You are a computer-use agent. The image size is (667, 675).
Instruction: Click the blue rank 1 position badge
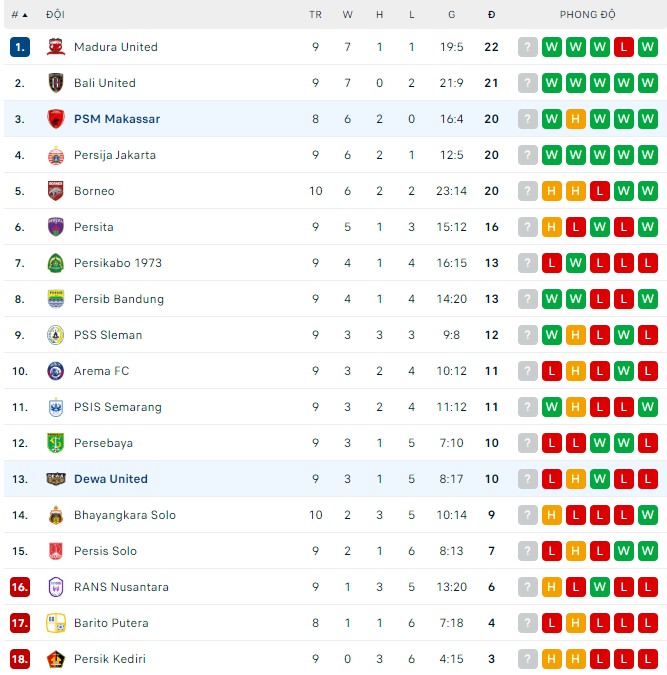tap(20, 47)
